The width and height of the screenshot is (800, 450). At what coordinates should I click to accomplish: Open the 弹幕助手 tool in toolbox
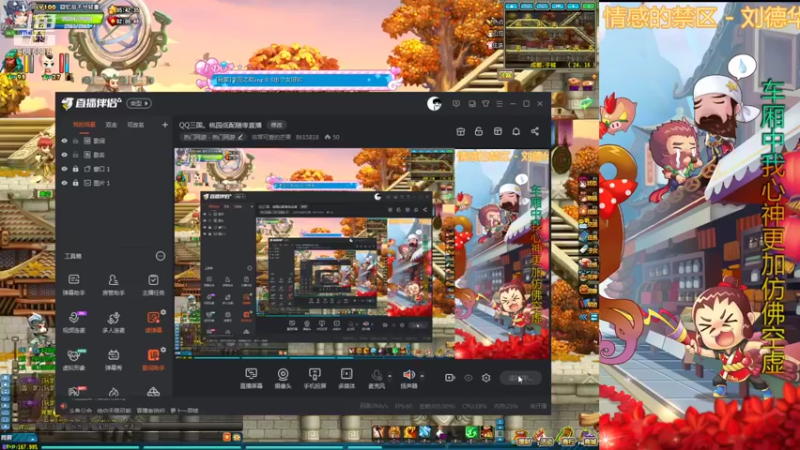click(74, 284)
